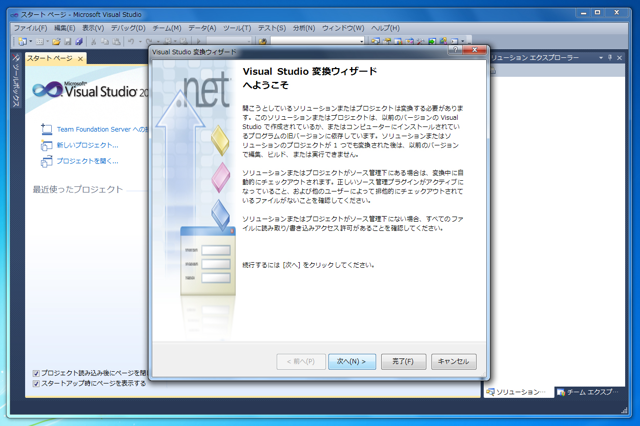Viewport: 640px width, 426px height.
Task: Open the ヘルプ(H) menu
Action: [385, 28]
